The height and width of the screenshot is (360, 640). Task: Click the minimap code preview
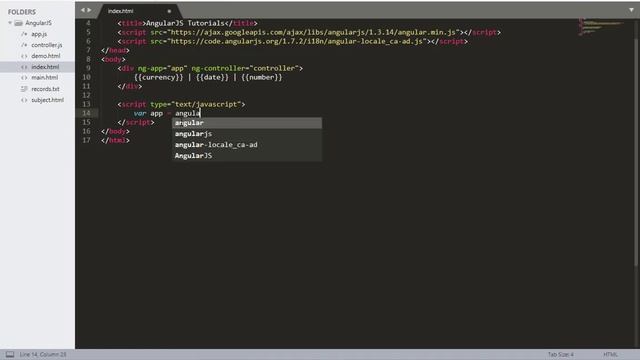600,27
